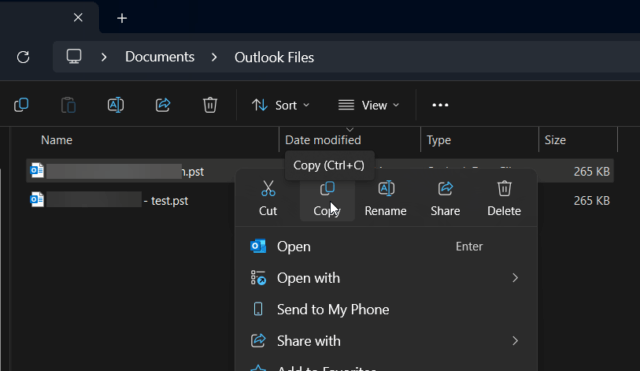Select Send to My Phone menu entry
This screenshot has height=371, width=640.
click(386, 309)
